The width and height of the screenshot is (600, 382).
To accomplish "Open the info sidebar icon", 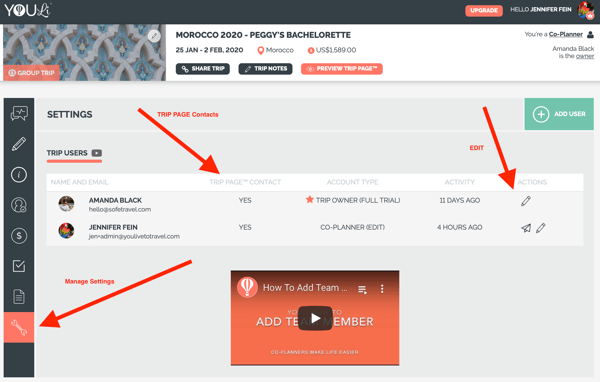I will [19, 175].
